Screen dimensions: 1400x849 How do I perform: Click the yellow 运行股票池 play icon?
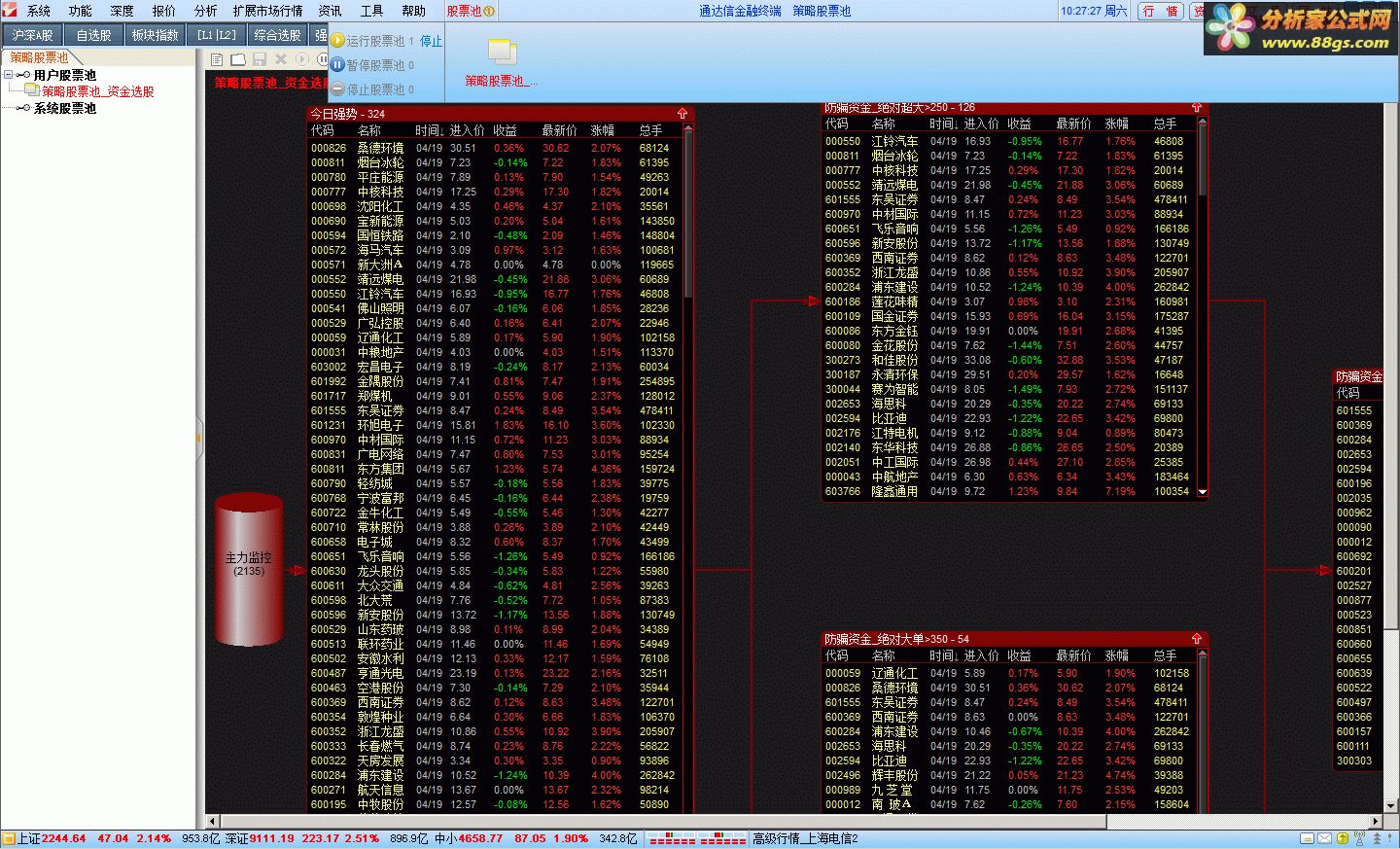tap(338, 41)
